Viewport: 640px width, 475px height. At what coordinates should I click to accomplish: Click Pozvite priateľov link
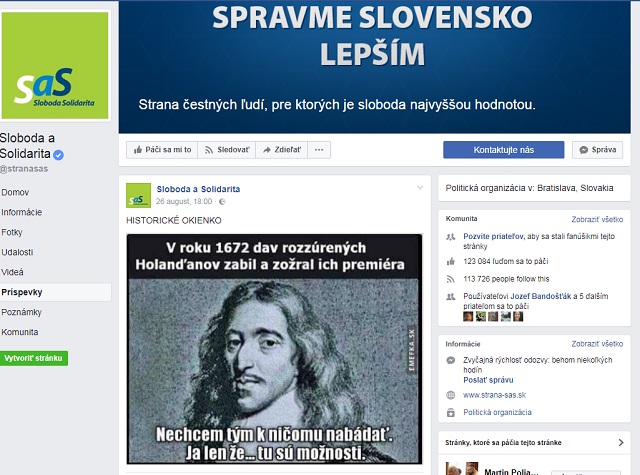[493, 236]
